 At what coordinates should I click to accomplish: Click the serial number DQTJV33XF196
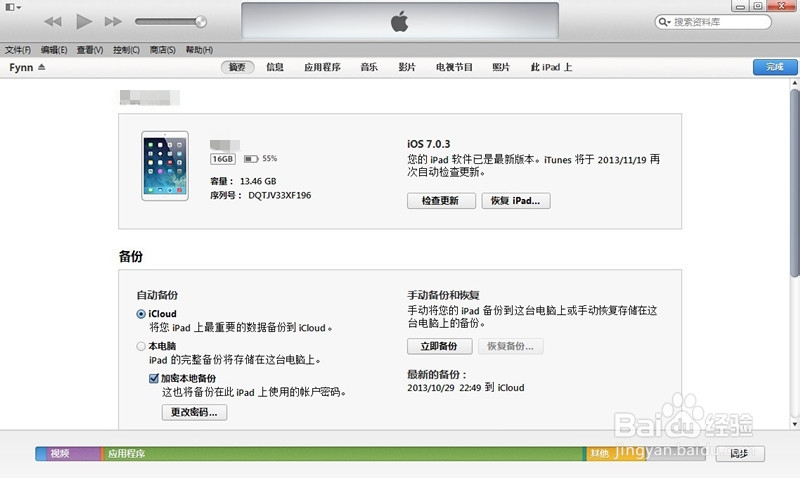tap(279, 195)
